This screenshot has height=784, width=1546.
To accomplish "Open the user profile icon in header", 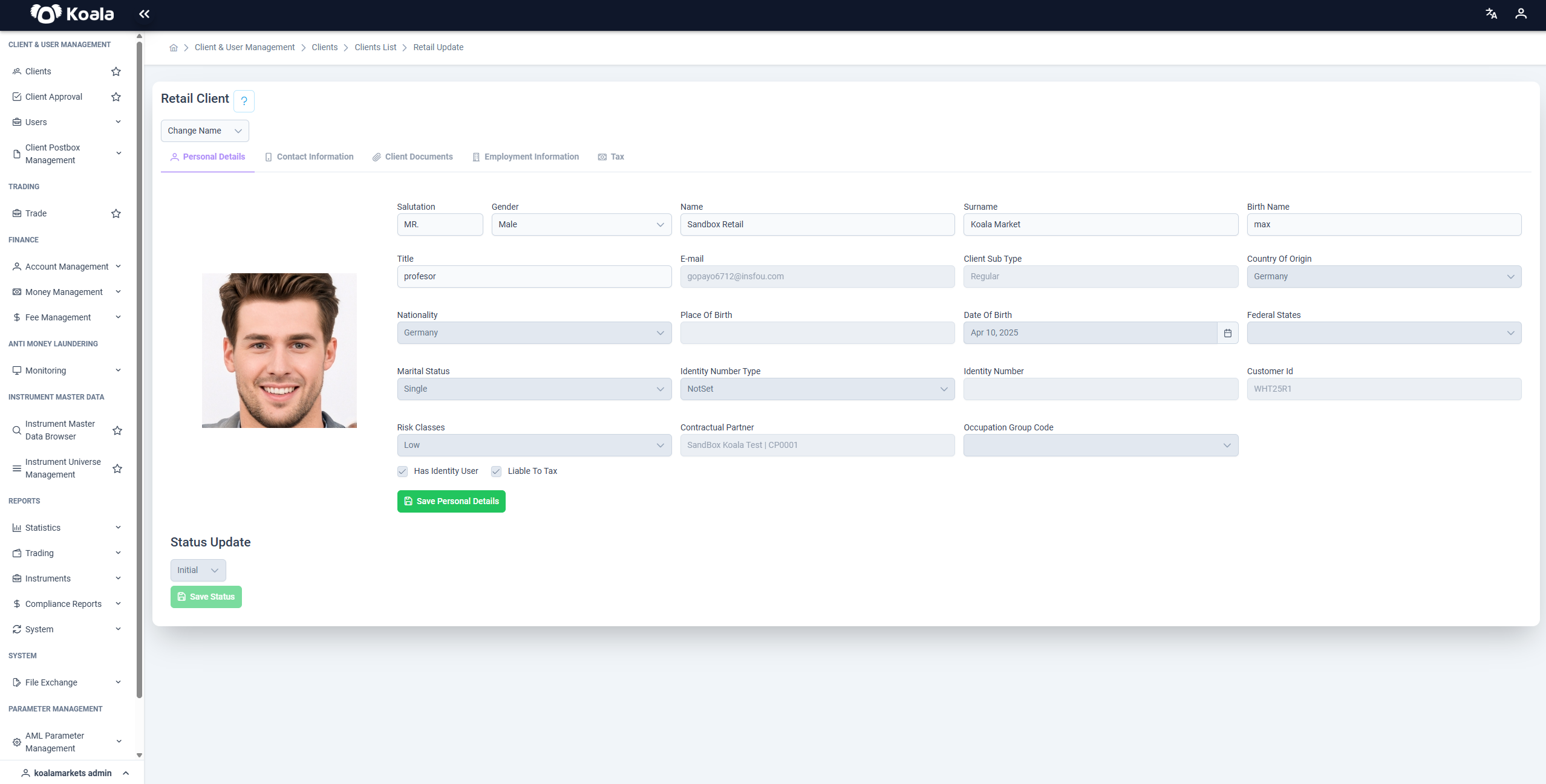I will pos(1521,14).
